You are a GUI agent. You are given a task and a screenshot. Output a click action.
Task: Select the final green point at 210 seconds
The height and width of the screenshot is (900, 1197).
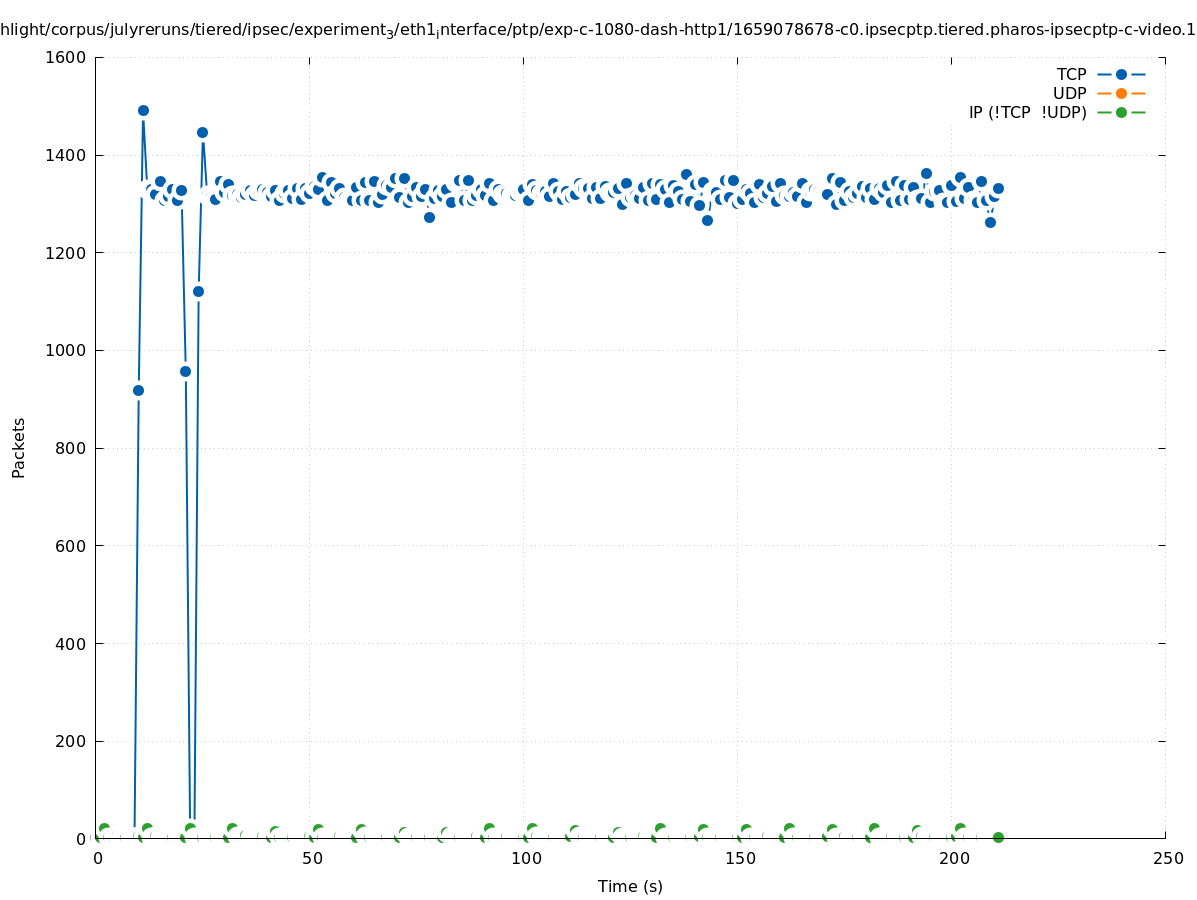(998, 837)
